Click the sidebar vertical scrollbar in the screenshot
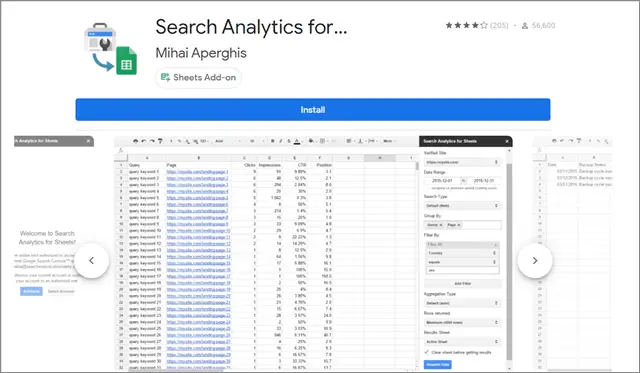640x373 pixels. tap(509, 261)
